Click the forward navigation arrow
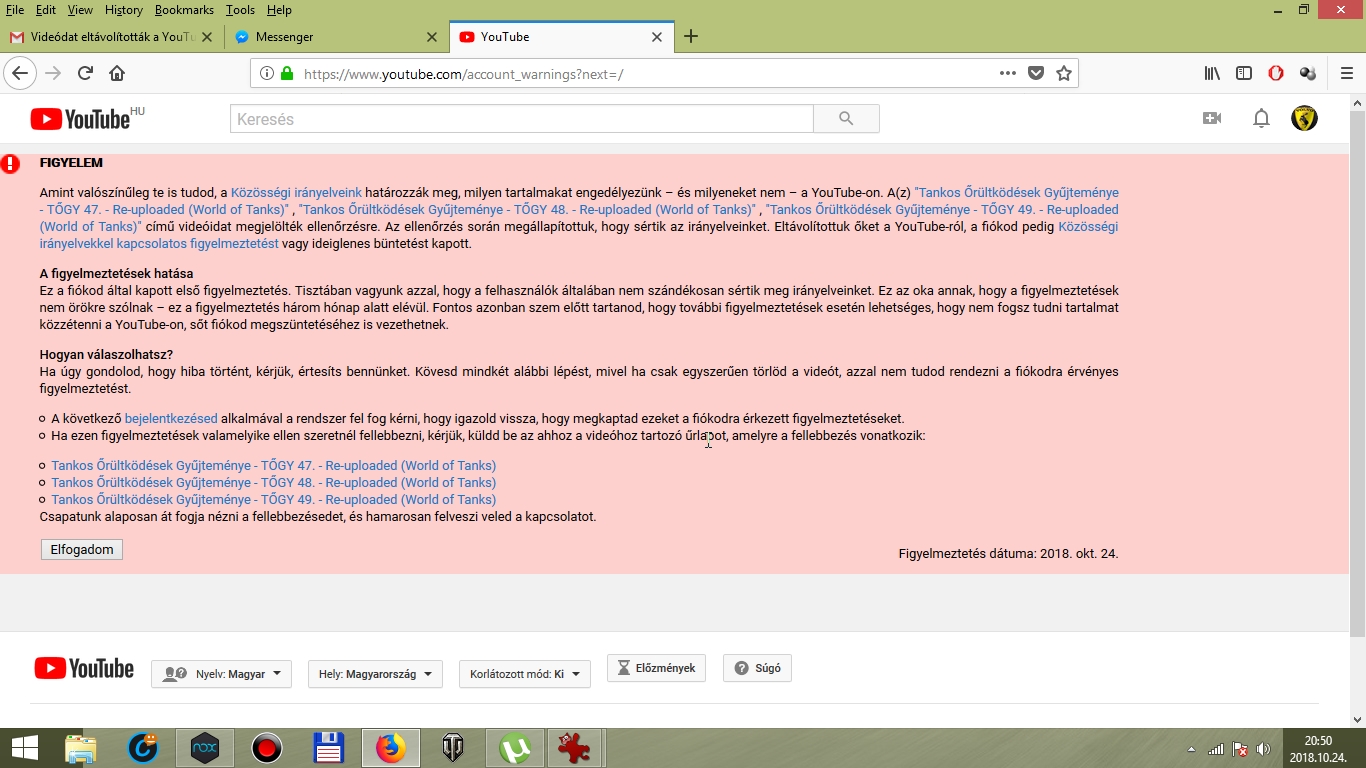This screenshot has width=1366, height=768. coord(53,73)
